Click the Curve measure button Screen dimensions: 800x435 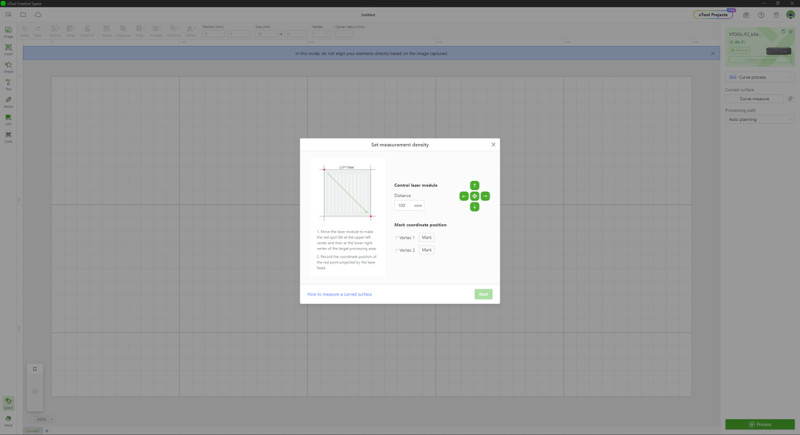point(754,98)
